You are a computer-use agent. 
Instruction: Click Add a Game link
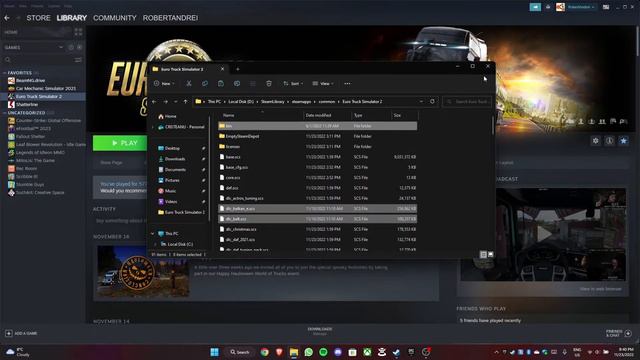[x=26, y=333]
